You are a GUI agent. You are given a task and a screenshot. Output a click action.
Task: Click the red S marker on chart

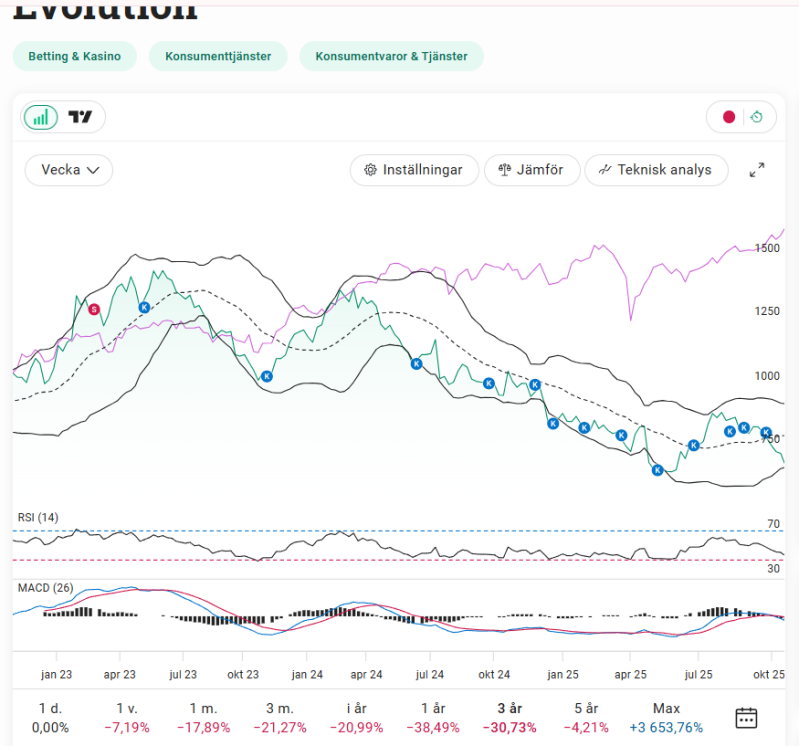click(x=94, y=309)
